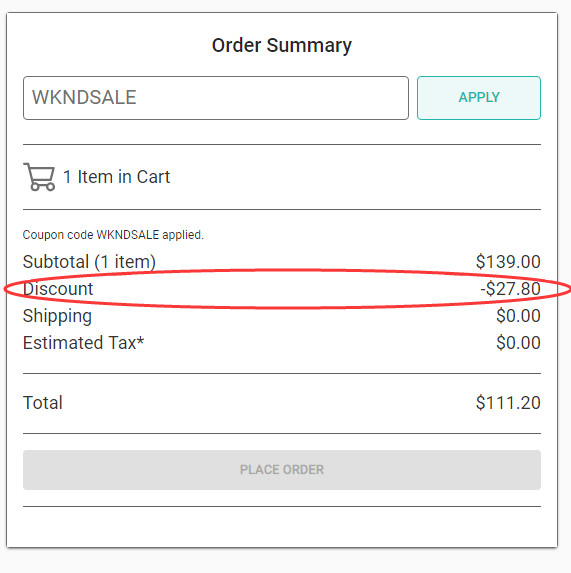This screenshot has height=573, width=571.
Task: Click the $0.00 estimated tax amount
Action: coord(518,343)
